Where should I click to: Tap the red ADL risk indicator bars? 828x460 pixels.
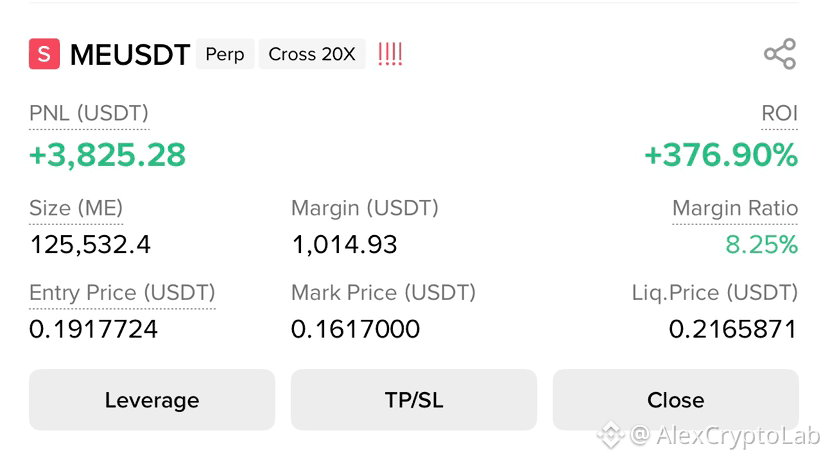390,54
